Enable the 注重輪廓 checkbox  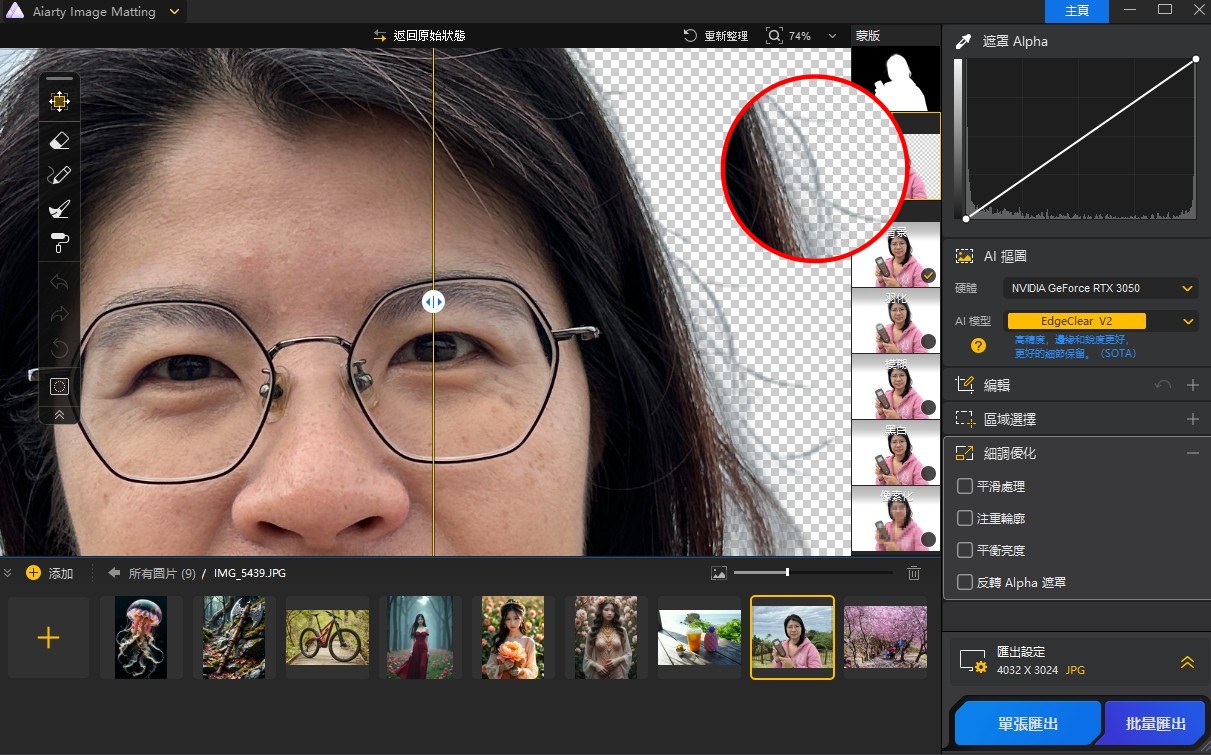[x=965, y=518]
